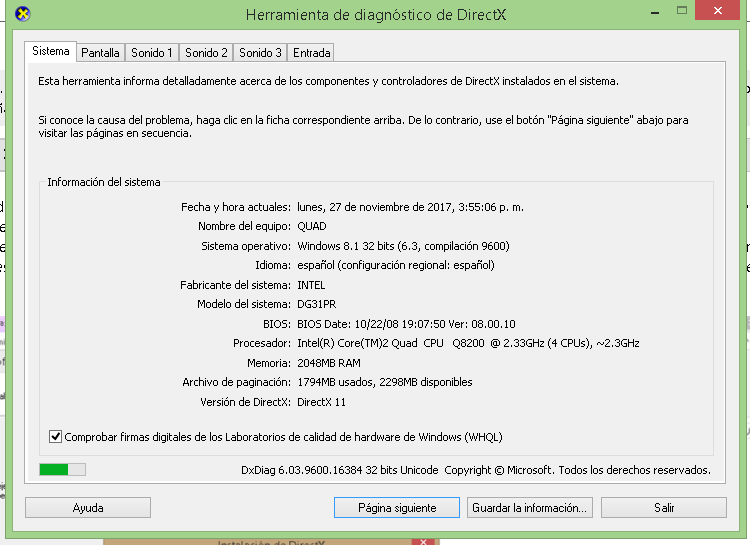The height and width of the screenshot is (545, 750).
Task: Click Página siguiente button
Action: 397,508
